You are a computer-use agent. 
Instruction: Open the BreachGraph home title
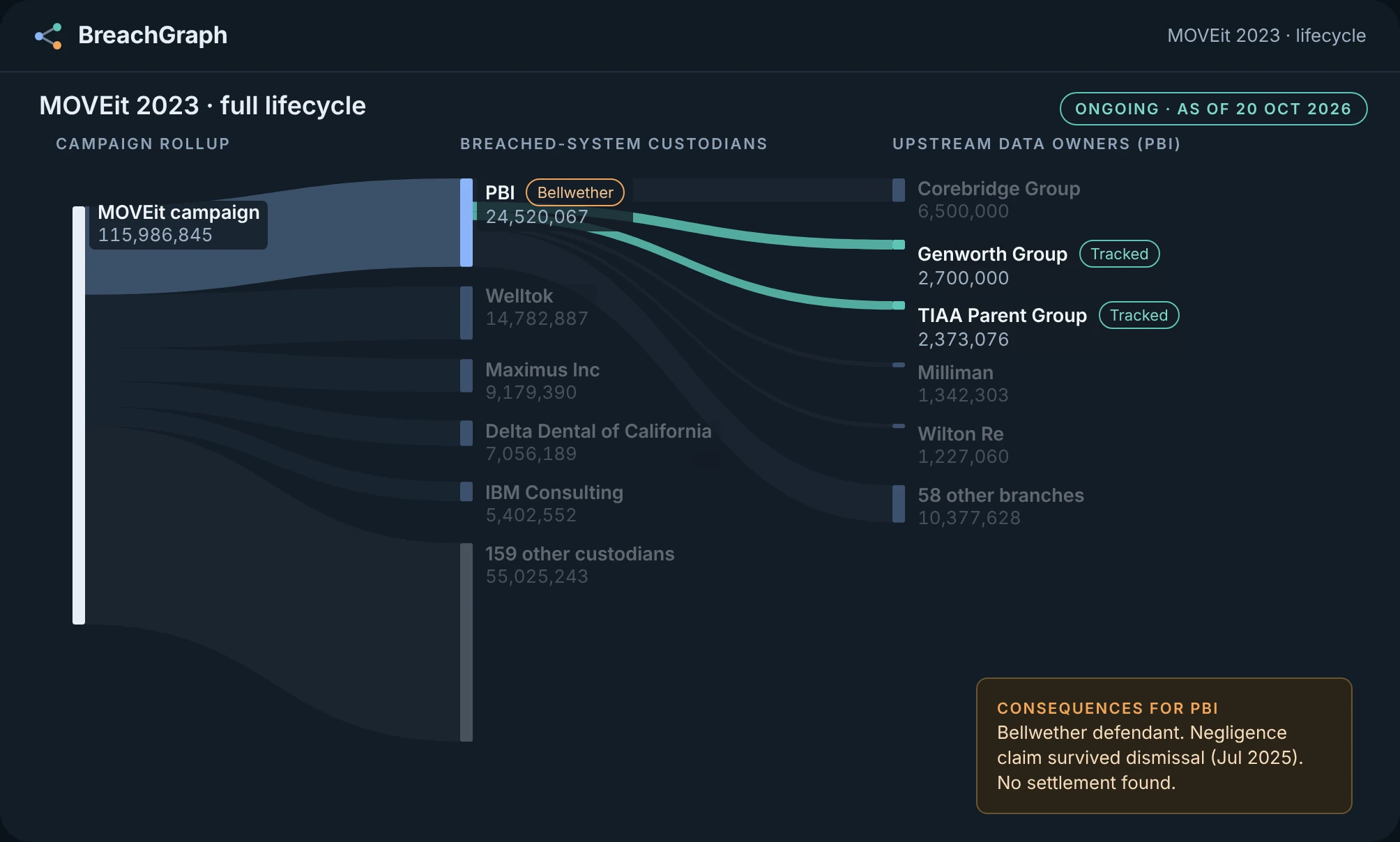[153, 35]
